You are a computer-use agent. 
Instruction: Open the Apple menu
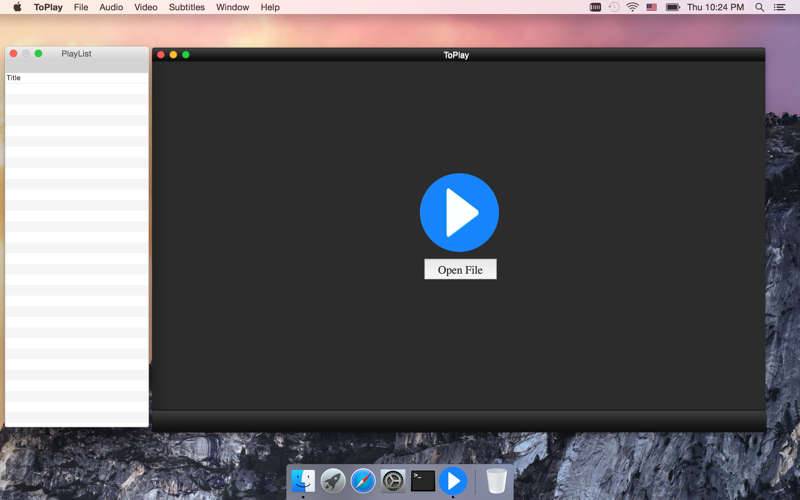(x=17, y=7)
